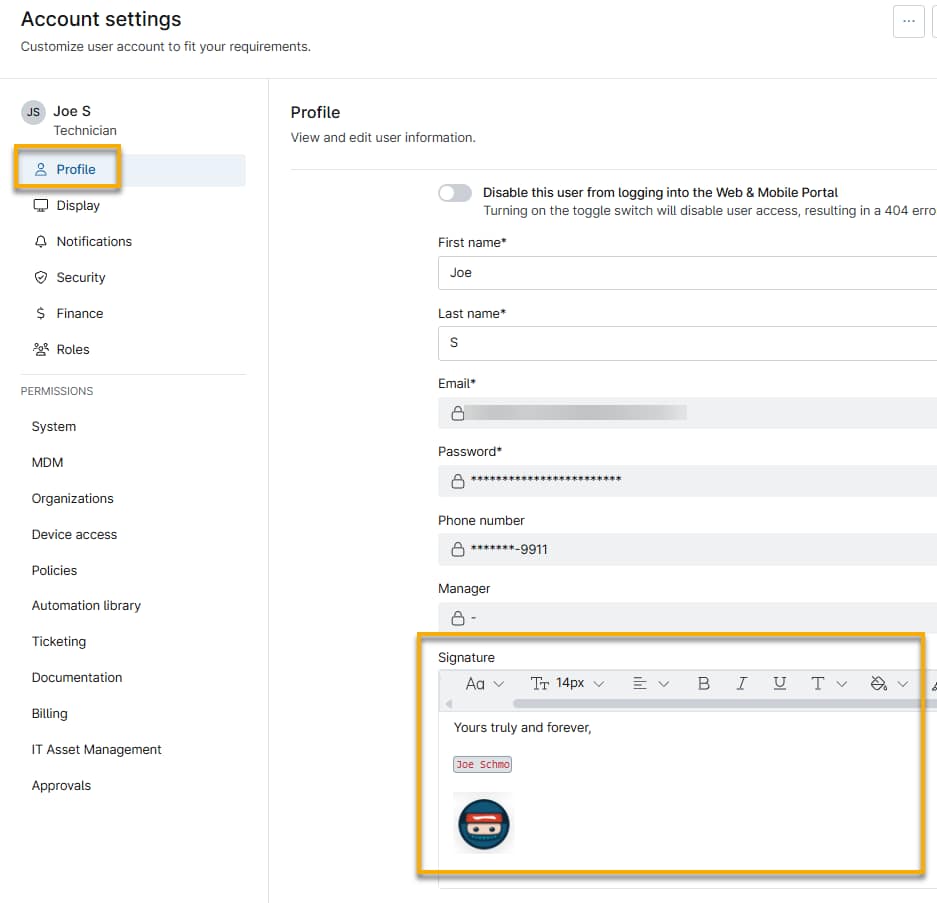Screen dimensions: 937x903
Task: Open the fill color bucket dropdown
Action: point(889,684)
